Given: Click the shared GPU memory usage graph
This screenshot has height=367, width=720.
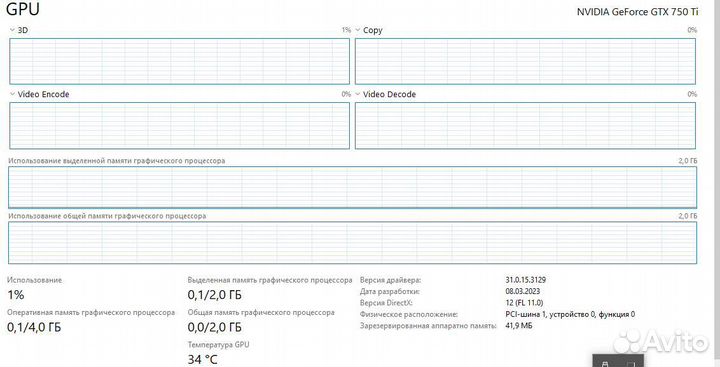Looking at the screenshot, I should coord(352,243).
